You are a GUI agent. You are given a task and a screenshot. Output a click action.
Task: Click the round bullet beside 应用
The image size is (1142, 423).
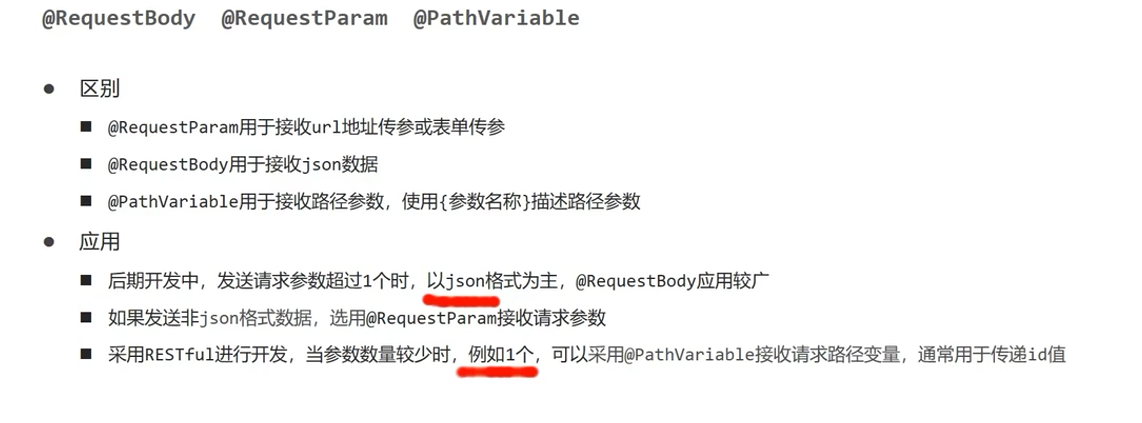click(50, 242)
